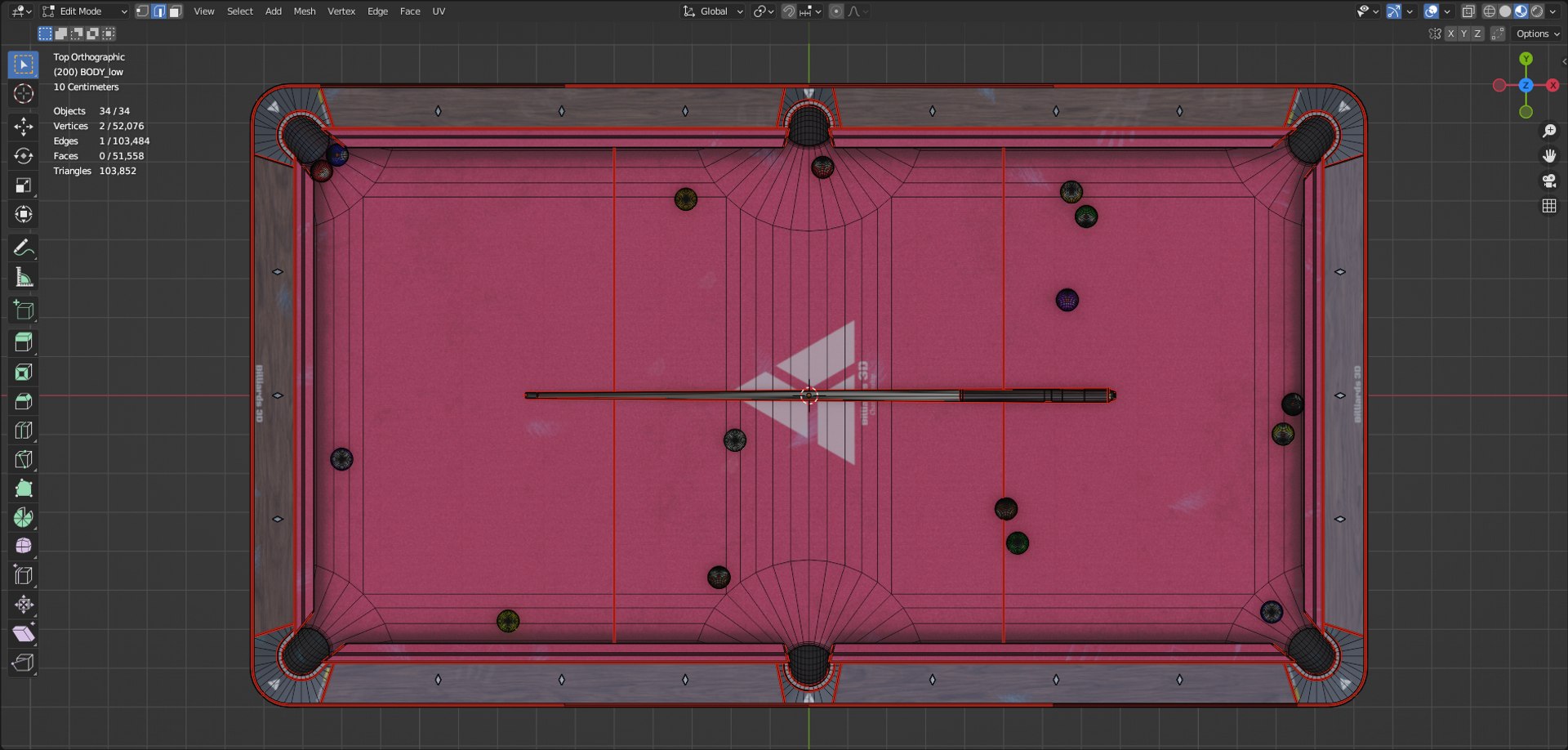This screenshot has height=750, width=1568.
Task: Select the Loop Cut tool
Action: (x=23, y=430)
